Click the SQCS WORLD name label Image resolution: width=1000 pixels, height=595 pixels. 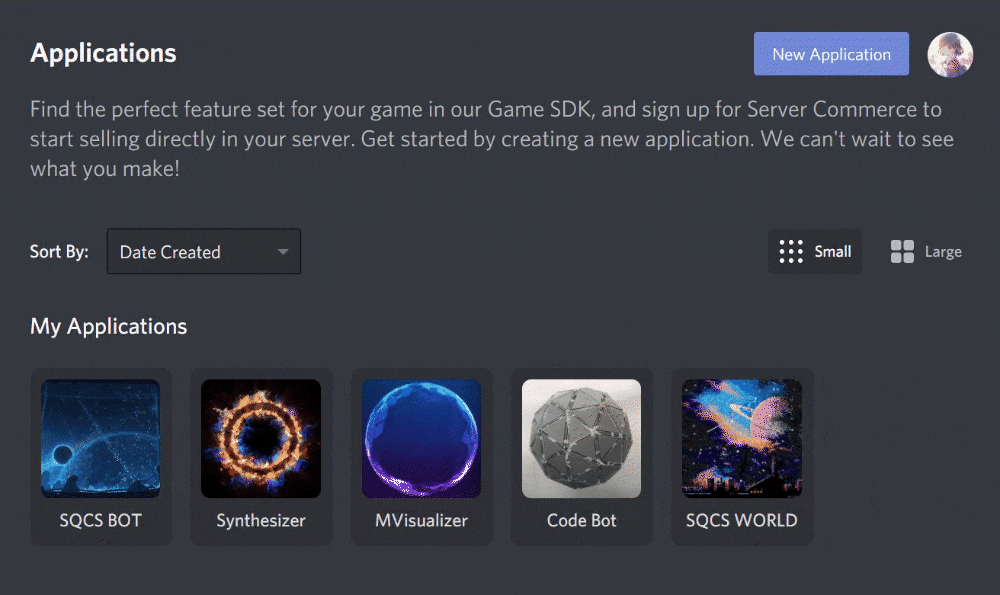(742, 520)
